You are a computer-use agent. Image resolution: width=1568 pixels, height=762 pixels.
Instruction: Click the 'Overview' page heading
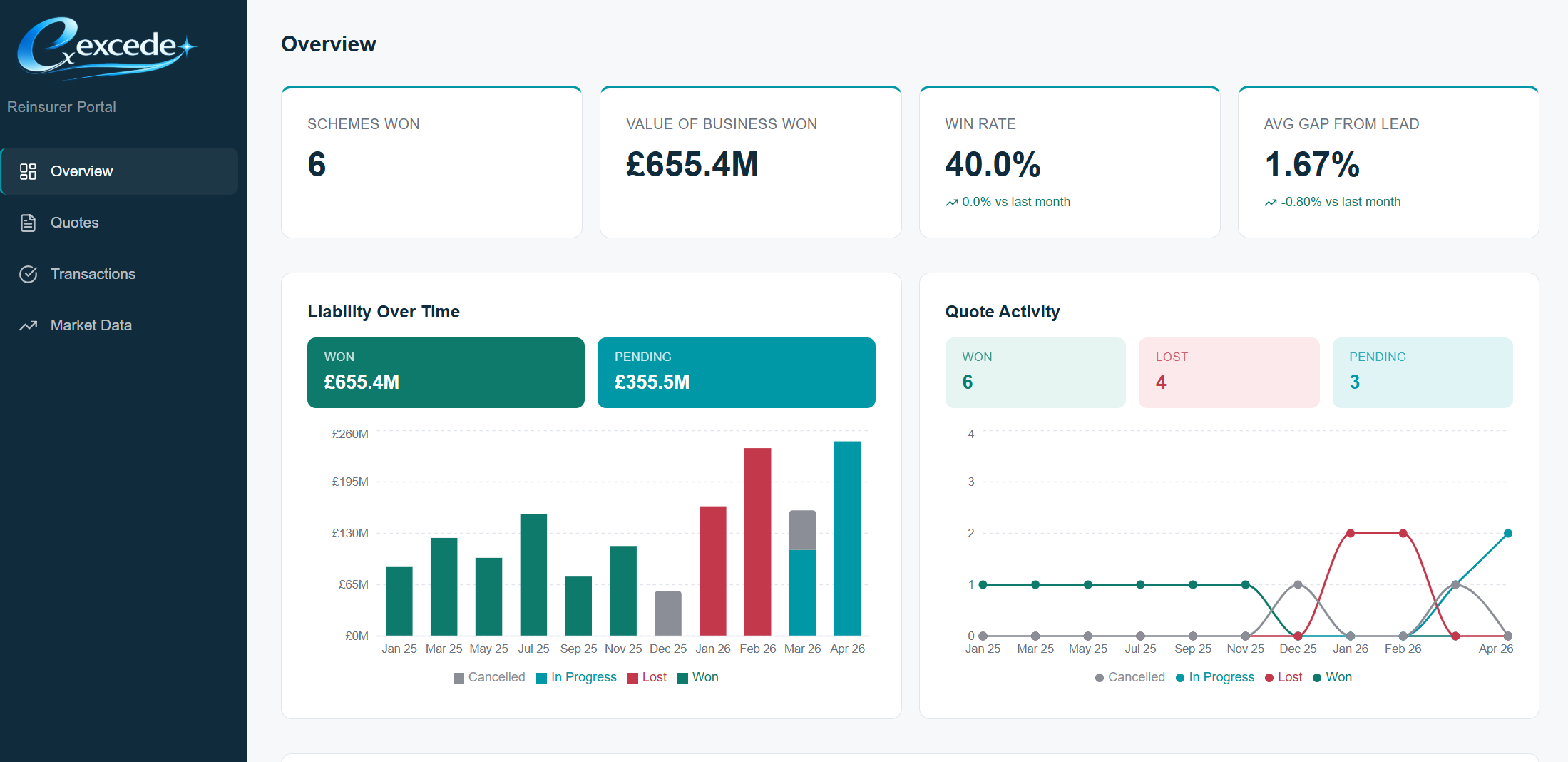pos(329,44)
